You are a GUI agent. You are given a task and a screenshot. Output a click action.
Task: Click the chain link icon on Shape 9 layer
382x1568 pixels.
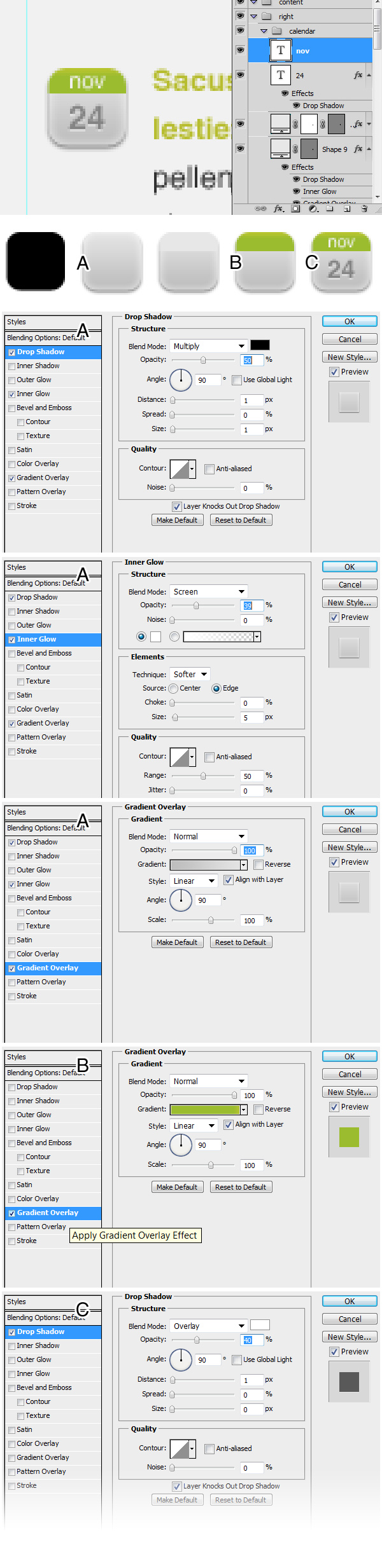point(295,149)
